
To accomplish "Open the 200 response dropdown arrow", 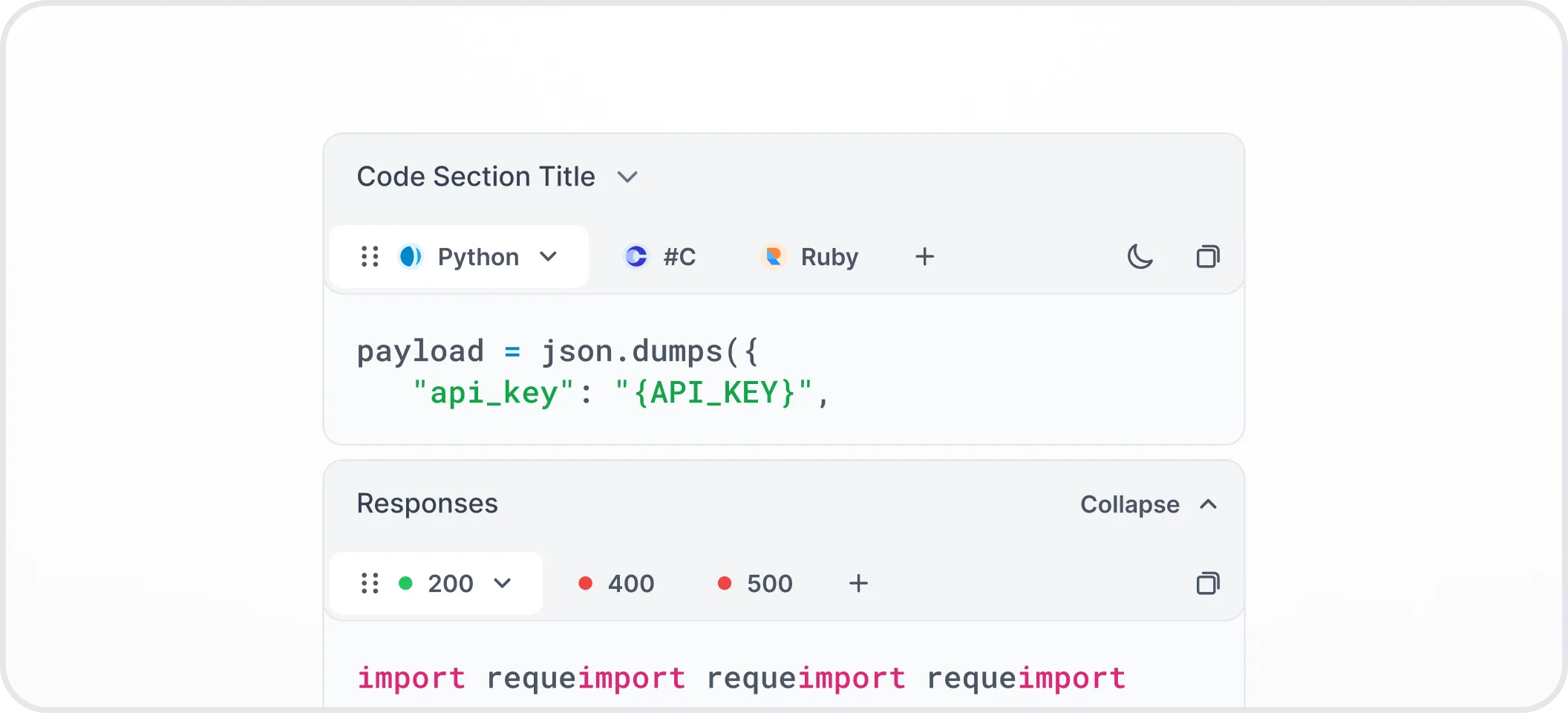I will [x=503, y=583].
